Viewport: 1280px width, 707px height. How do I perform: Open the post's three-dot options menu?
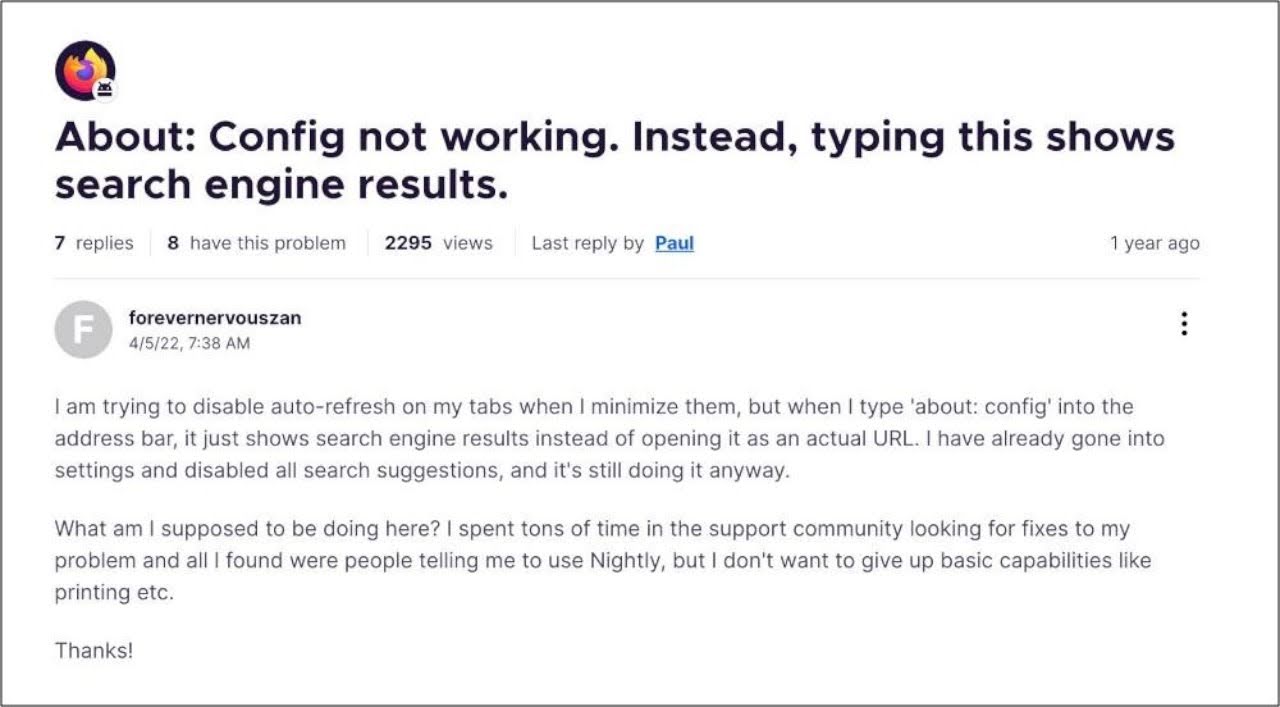(1184, 324)
